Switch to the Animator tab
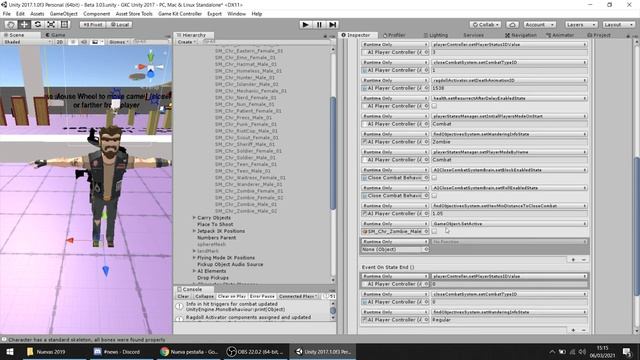Image resolution: width=640 pixels, height=360 pixels. click(560, 36)
